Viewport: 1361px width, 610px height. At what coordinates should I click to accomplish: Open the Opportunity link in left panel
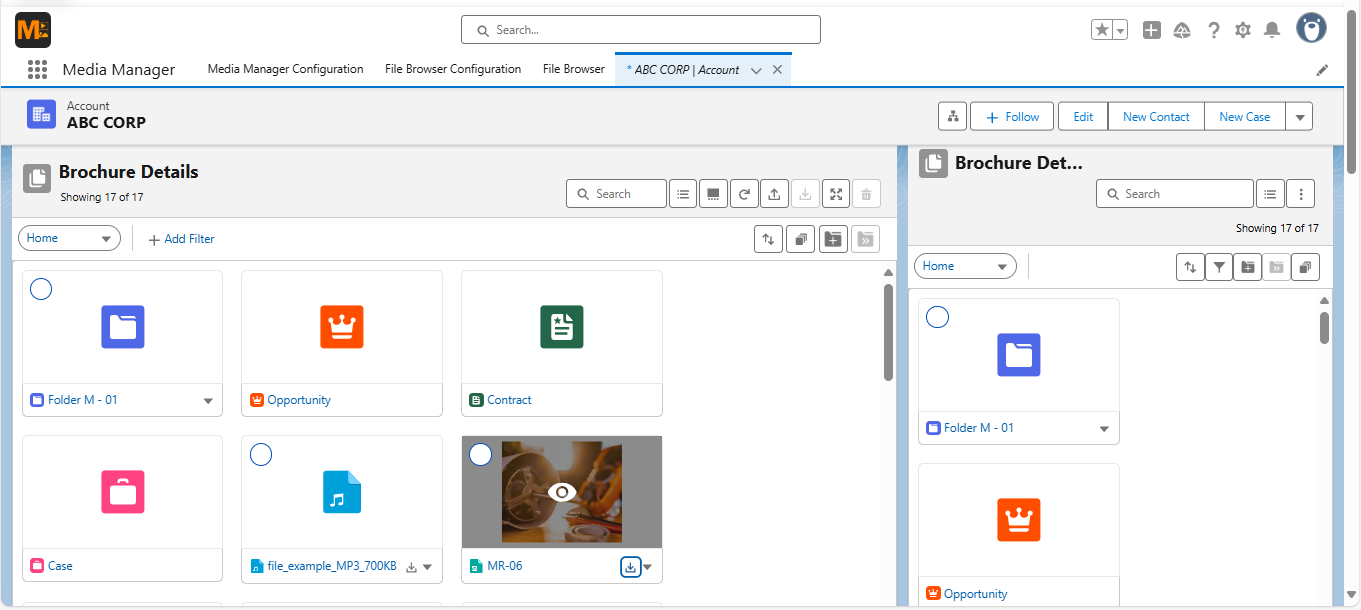click(299, 400)
